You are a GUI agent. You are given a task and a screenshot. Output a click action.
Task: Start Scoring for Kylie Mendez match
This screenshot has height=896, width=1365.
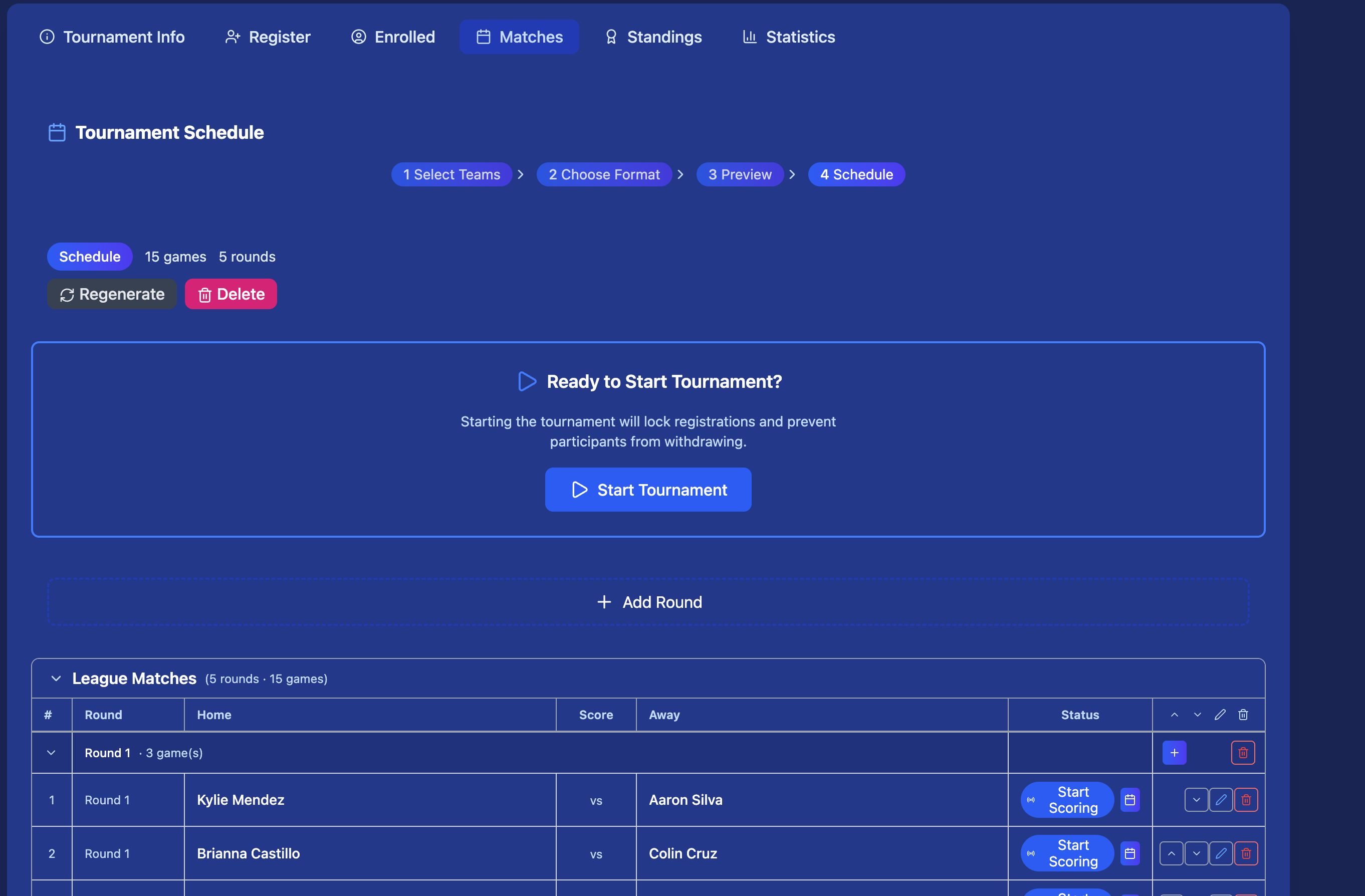pyautogui.click(x=1067, y=800)
